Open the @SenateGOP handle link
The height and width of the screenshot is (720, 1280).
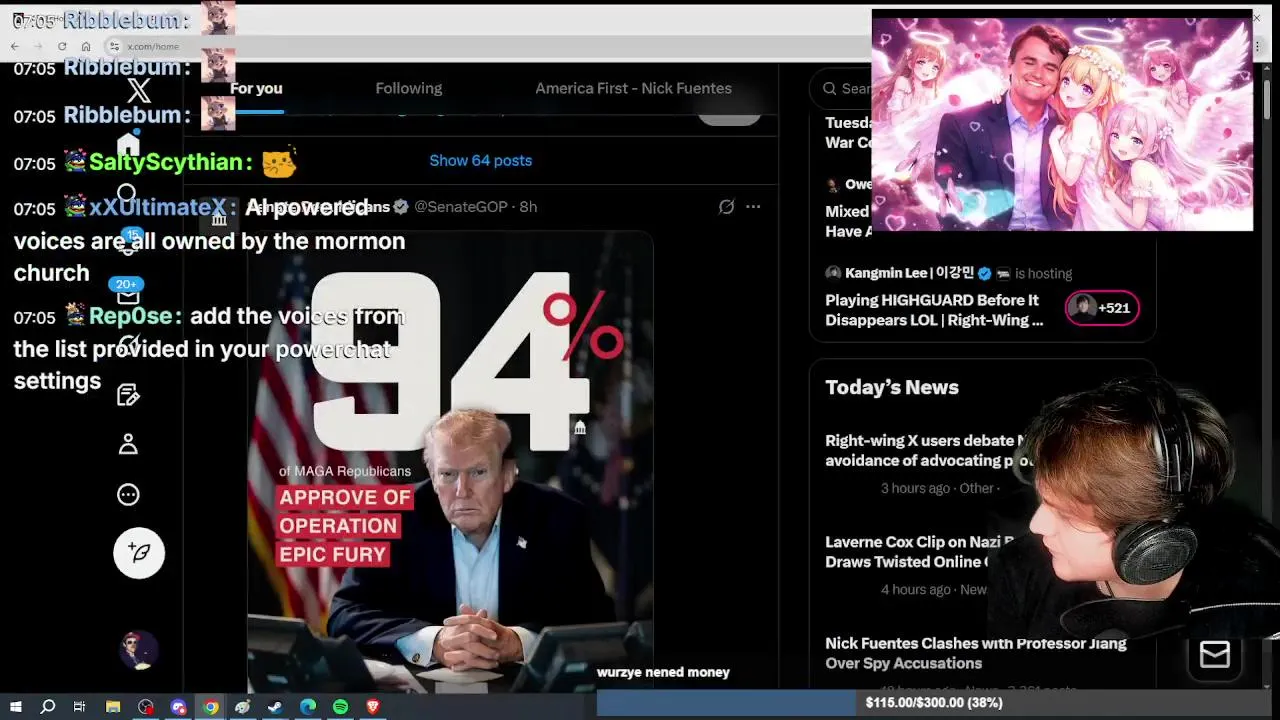[461, 207]
